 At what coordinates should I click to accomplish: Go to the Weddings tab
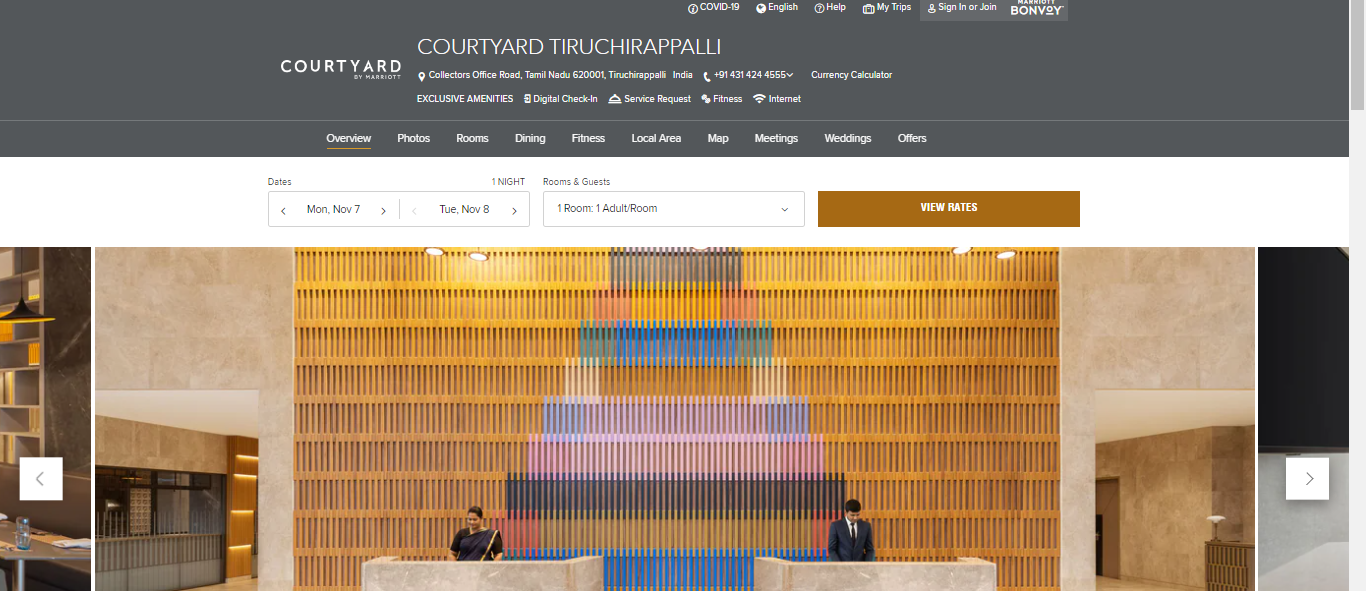click(x=848, y=138)
